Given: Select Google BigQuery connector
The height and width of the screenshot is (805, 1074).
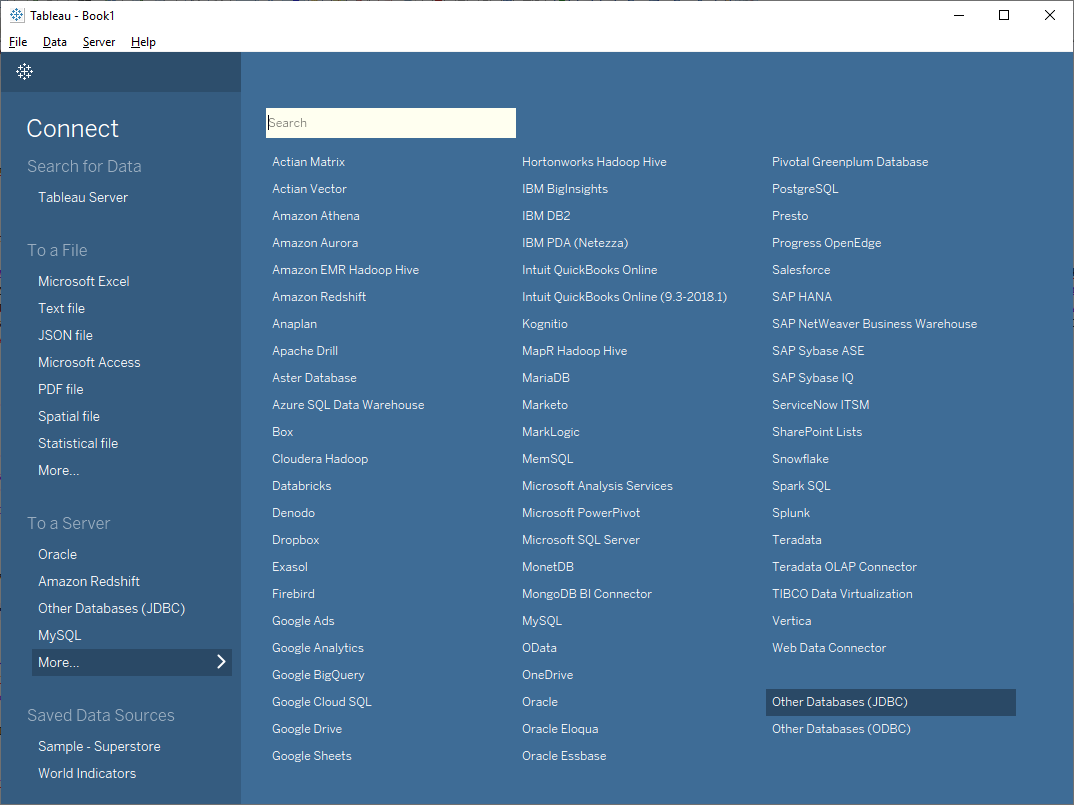Looking at the screenshot, I should pyautogui.click(x=319, y=675).
